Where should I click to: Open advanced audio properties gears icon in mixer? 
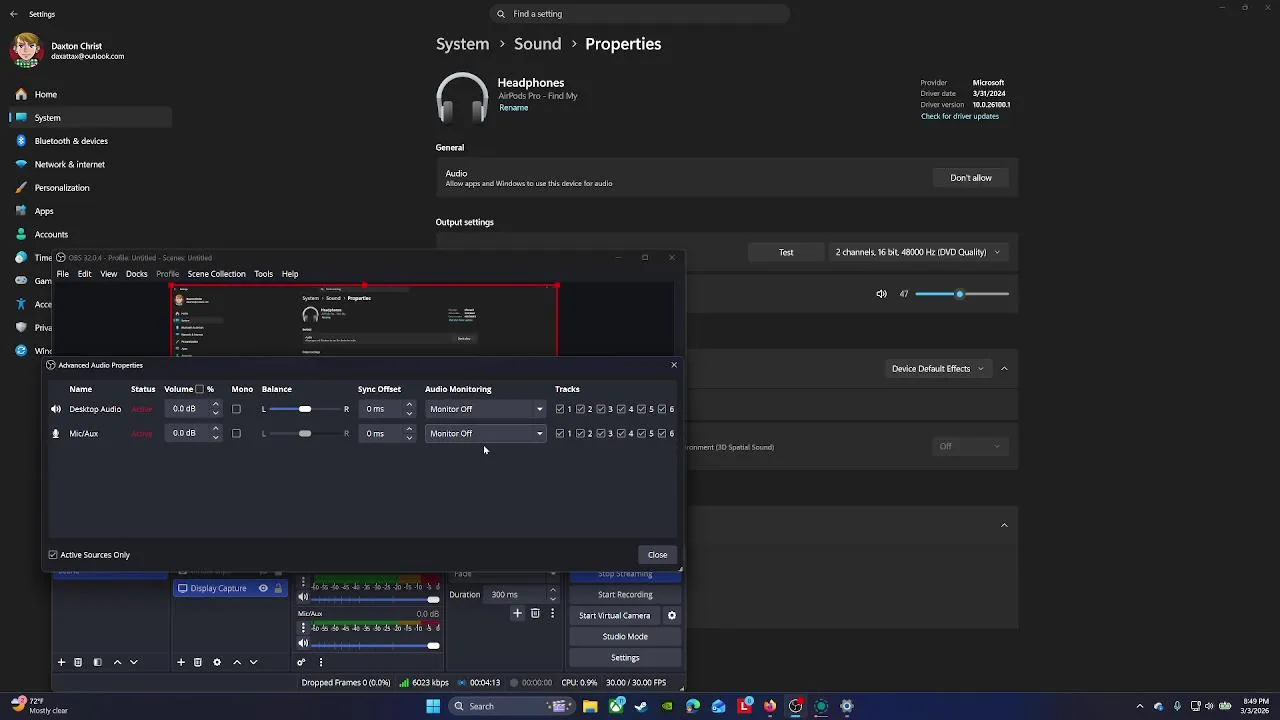(301, 662)
